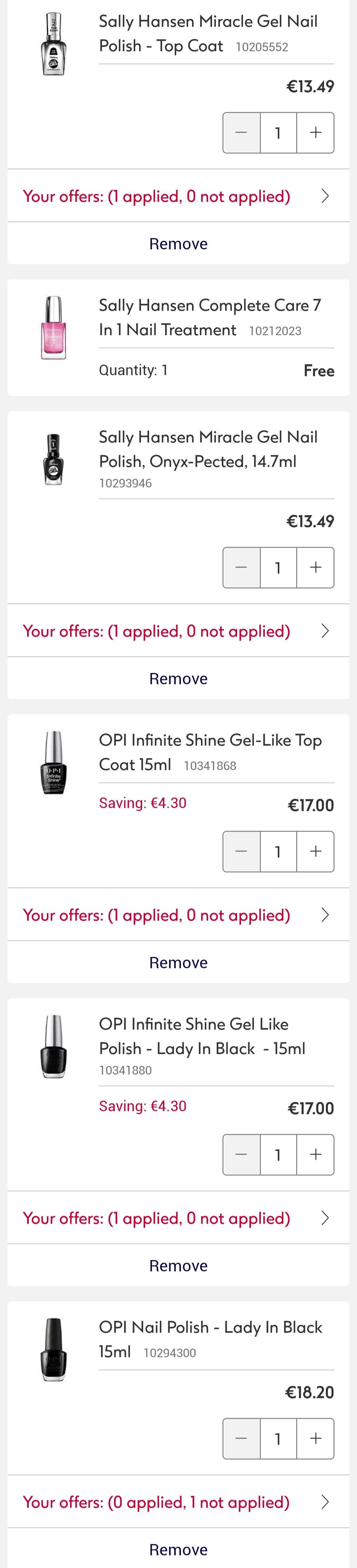Decrease quantity of OPI Nail Polish 15ml
This screenshot has width=357, height=1568.
pyautogui.click(x=241, y=1438)
